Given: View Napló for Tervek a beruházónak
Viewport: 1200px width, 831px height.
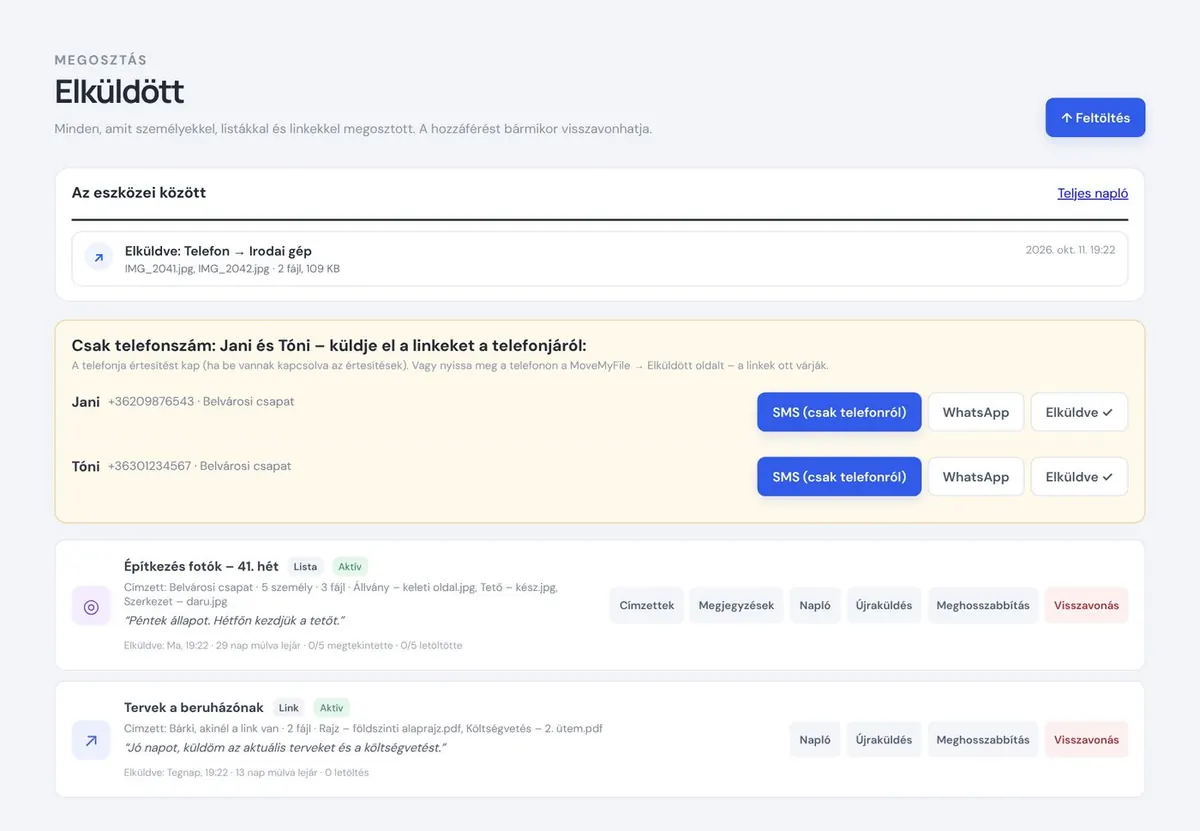Looking at the screenshot, I should pyautogui.click(x=815, y=740).
